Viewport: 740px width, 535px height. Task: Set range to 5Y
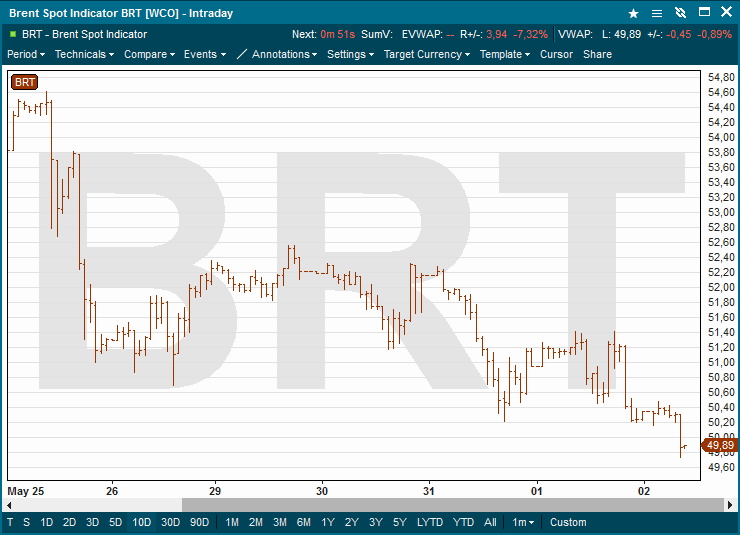click(x=400, y=522)
